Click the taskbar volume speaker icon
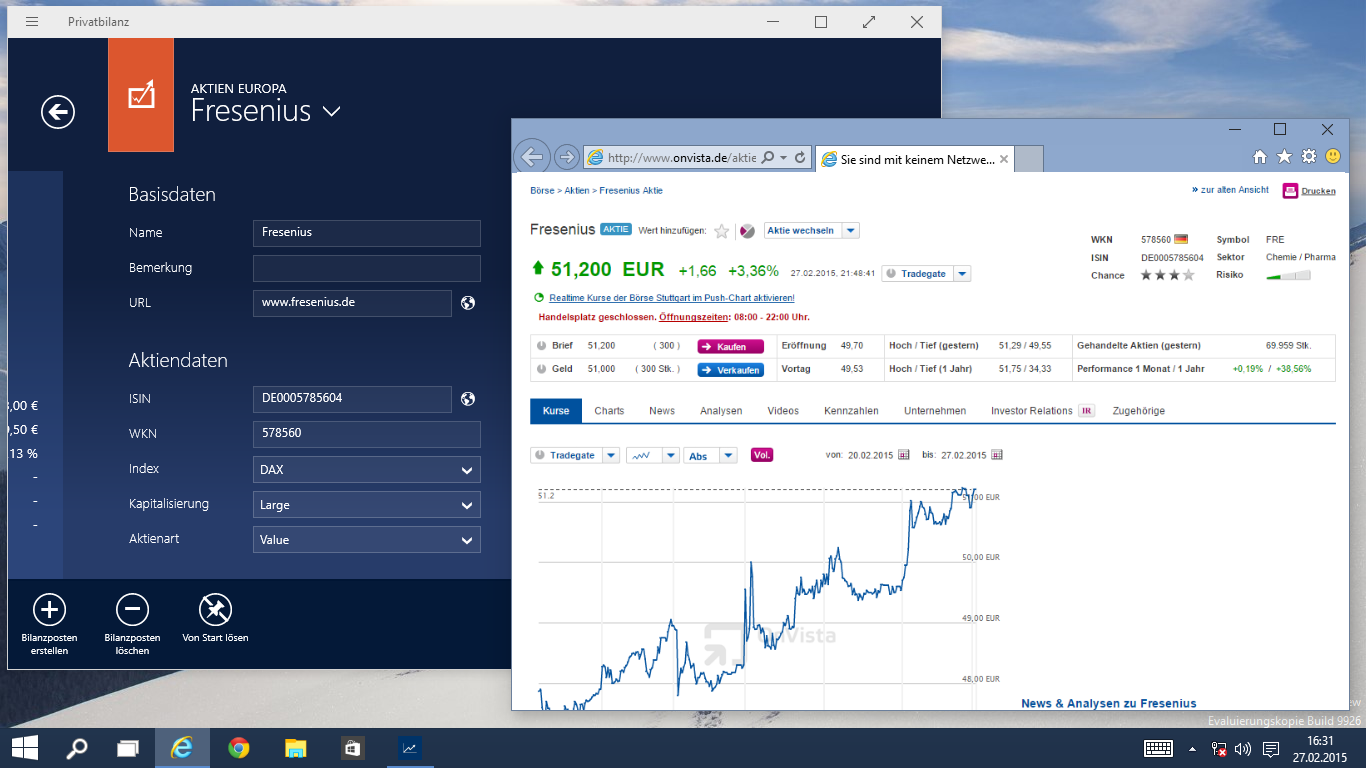1366x768 pixels. click(x=1243, y=748)
